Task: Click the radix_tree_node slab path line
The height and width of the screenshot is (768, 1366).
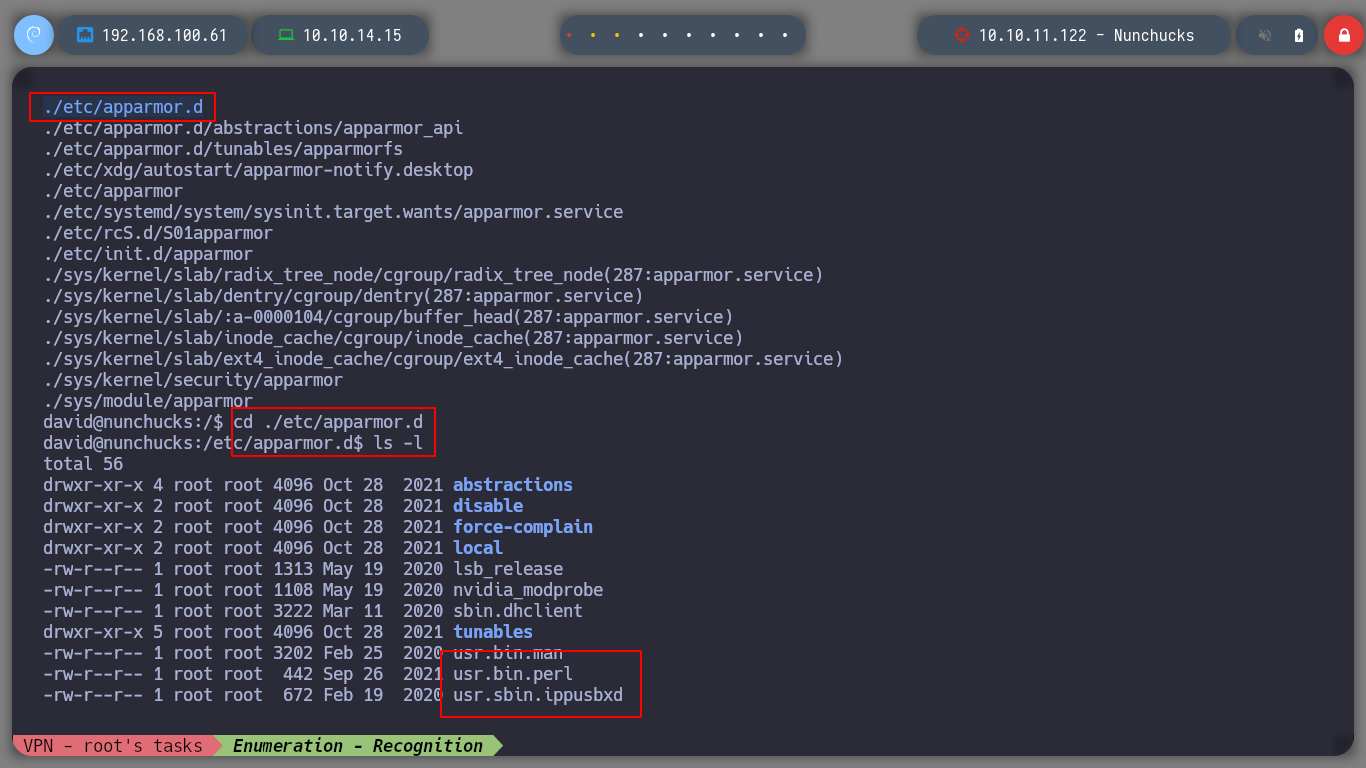Action: [433, 275]
